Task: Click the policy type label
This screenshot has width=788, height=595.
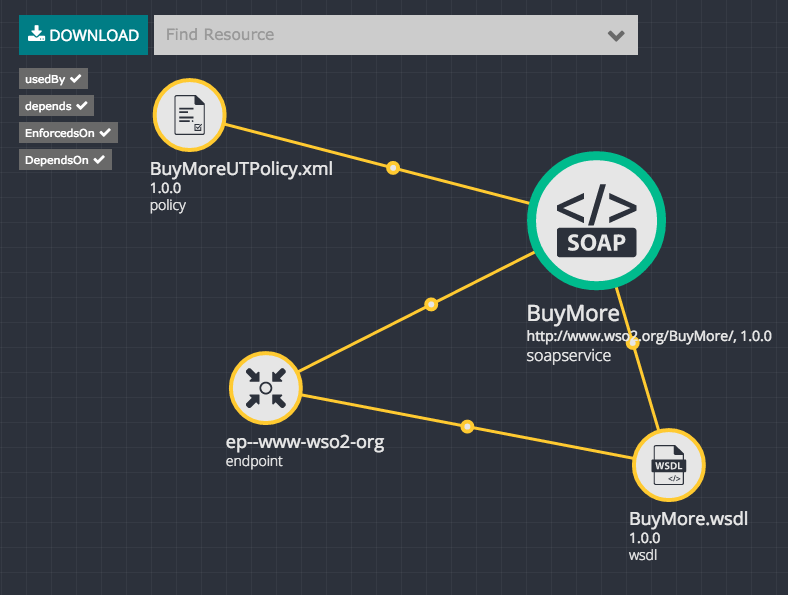Action: (168, 206)
